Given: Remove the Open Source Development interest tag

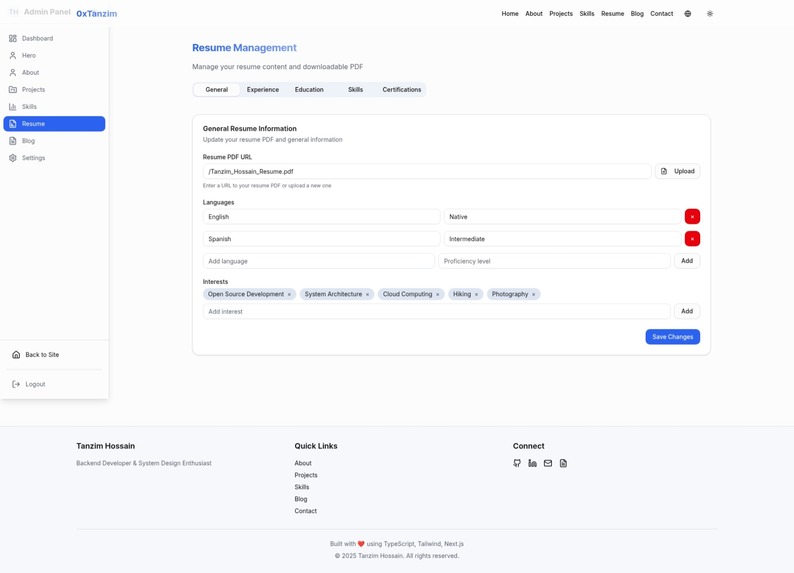Looking at the screenshot, I should pos(290,295).
